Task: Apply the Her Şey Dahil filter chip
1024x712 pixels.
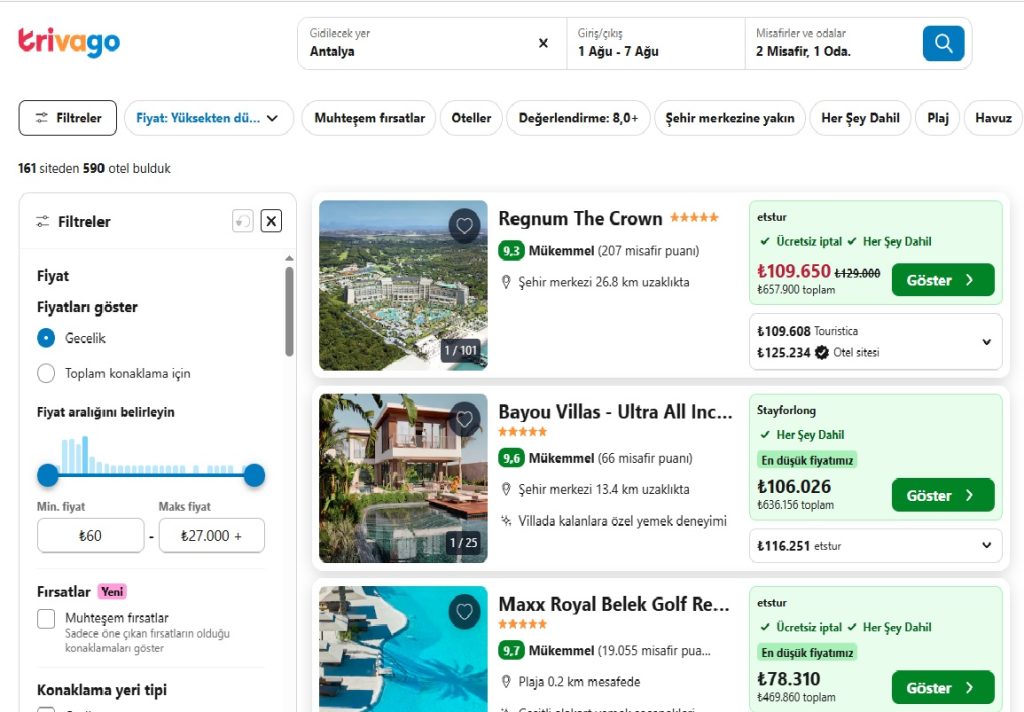Action: pos(860,118)
